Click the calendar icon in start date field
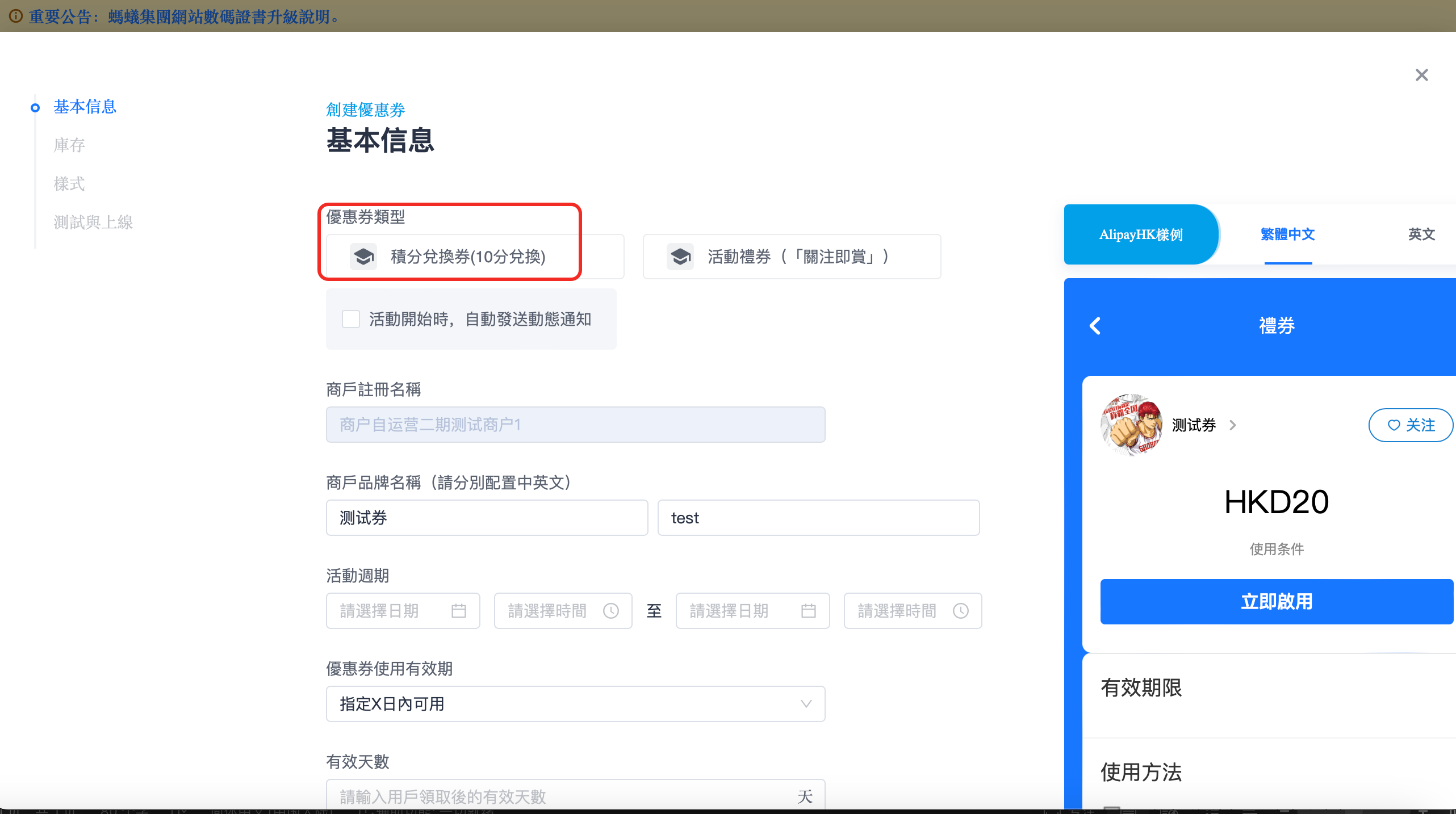The image size is (1456, 814). tap(458, 611)
